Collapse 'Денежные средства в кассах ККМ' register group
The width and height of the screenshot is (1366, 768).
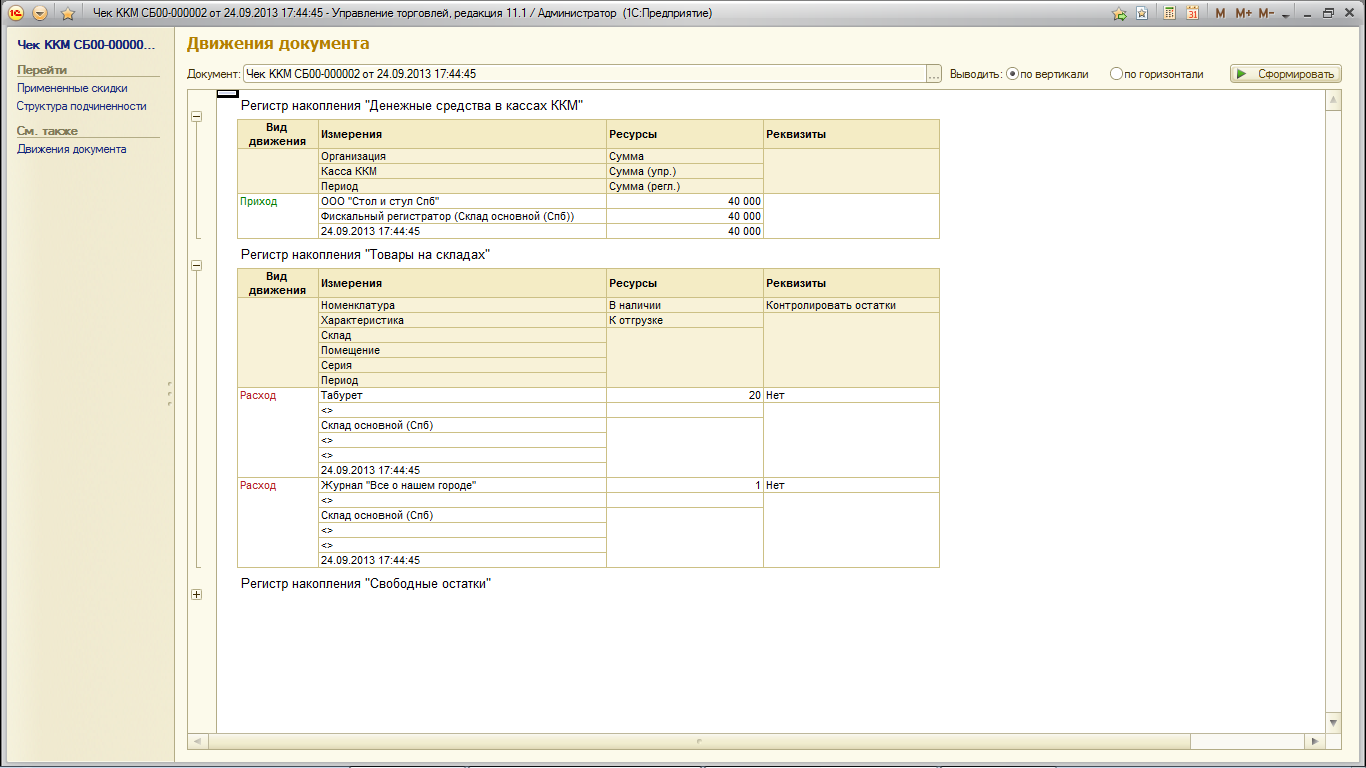(x=196, y=116)
